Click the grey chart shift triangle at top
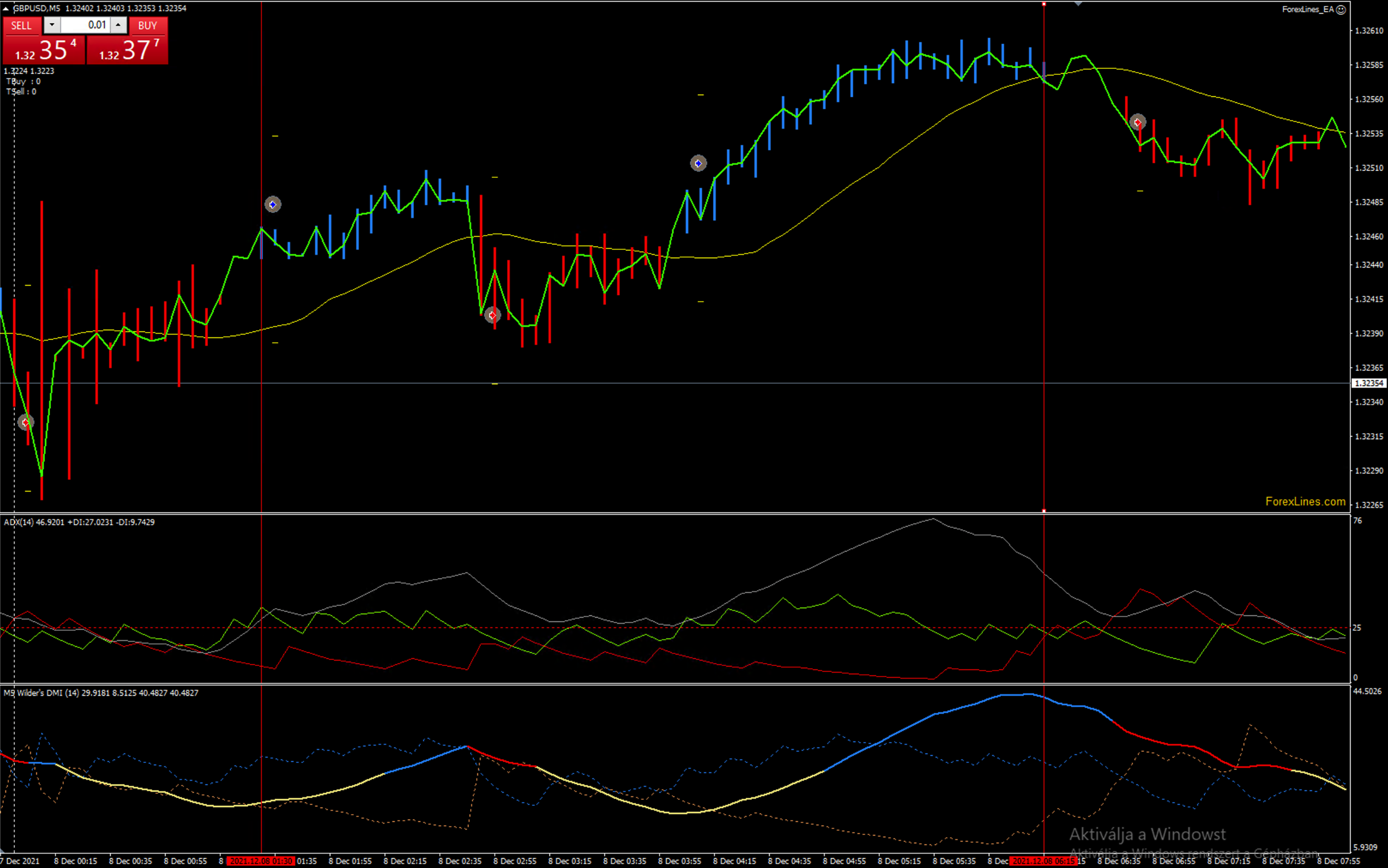This screenshot has width=1388, height=868. coord(1078,3)
